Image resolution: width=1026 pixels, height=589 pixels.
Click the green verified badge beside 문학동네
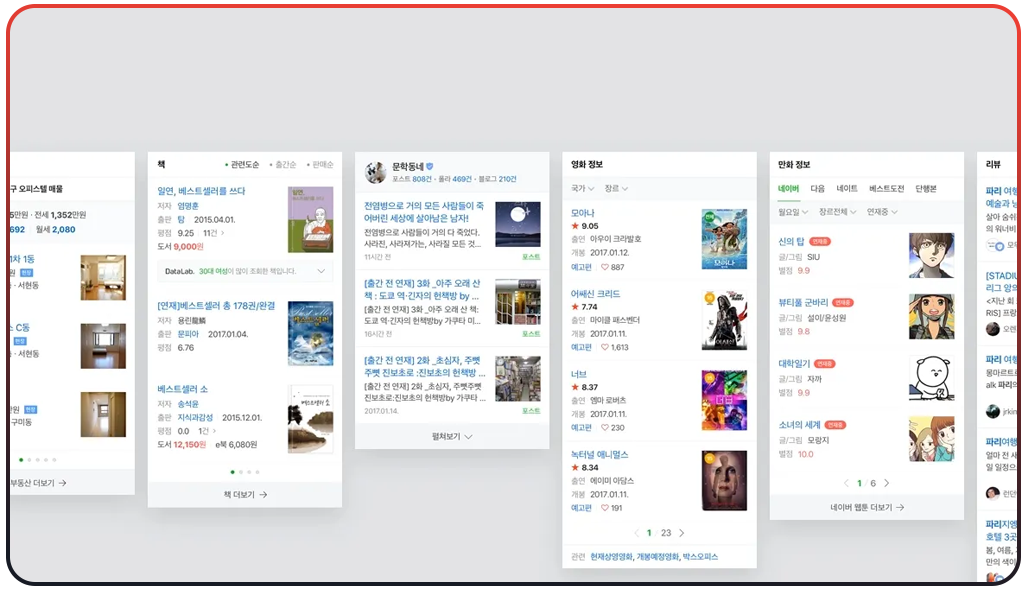(x=428, y=167)
